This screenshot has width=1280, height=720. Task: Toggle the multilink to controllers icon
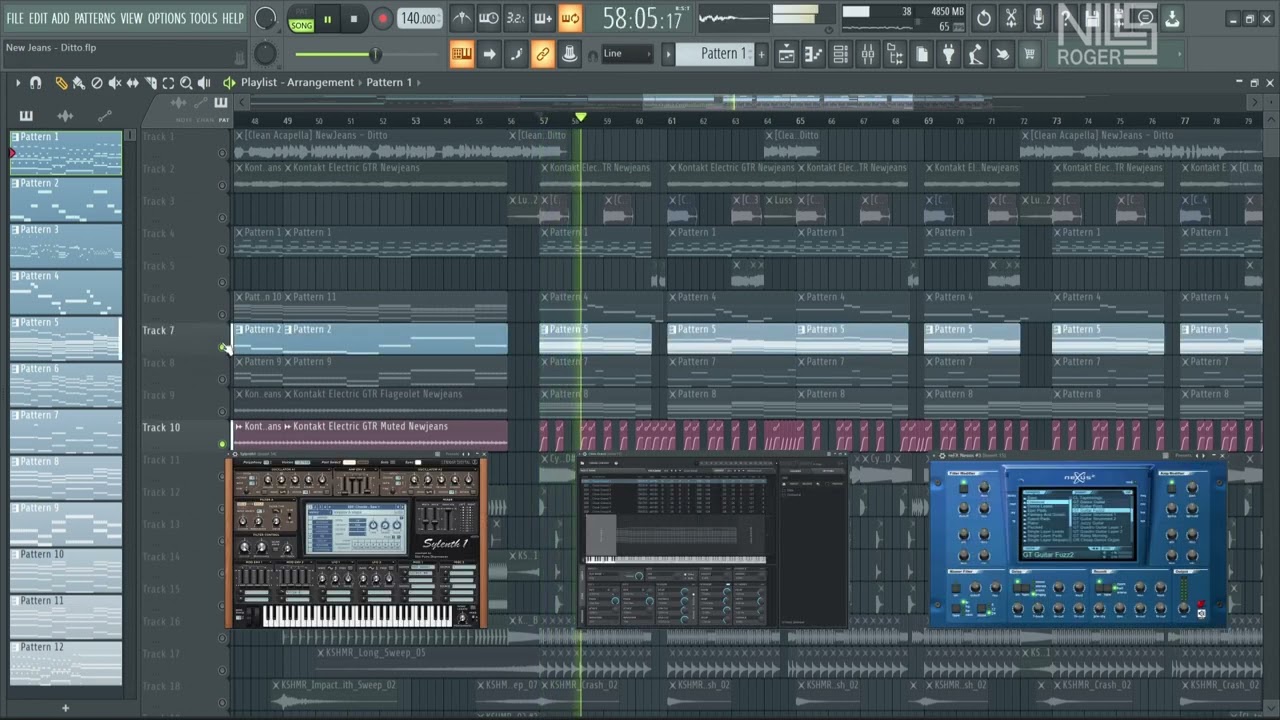(543, 54)
